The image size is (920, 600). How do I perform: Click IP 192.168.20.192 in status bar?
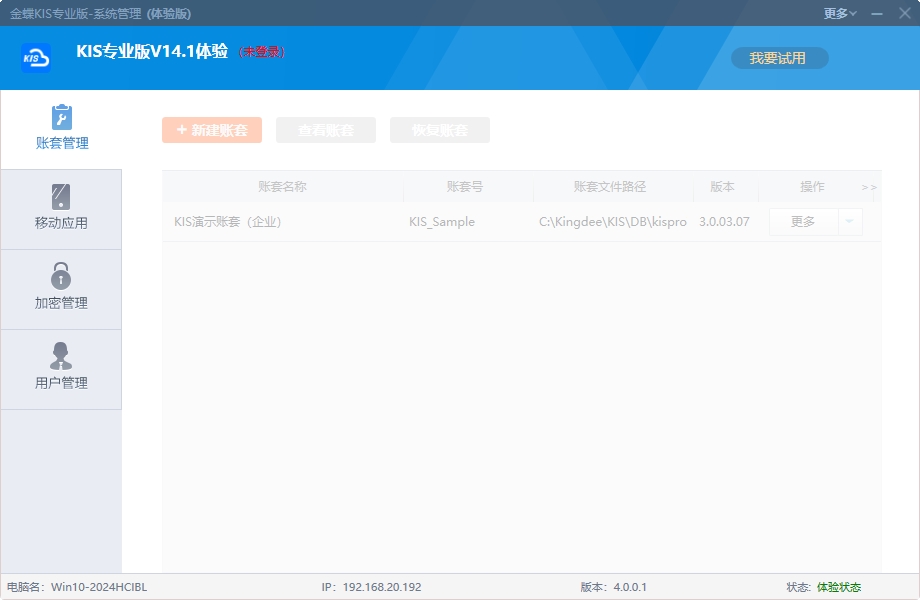[x=371, y=587]
